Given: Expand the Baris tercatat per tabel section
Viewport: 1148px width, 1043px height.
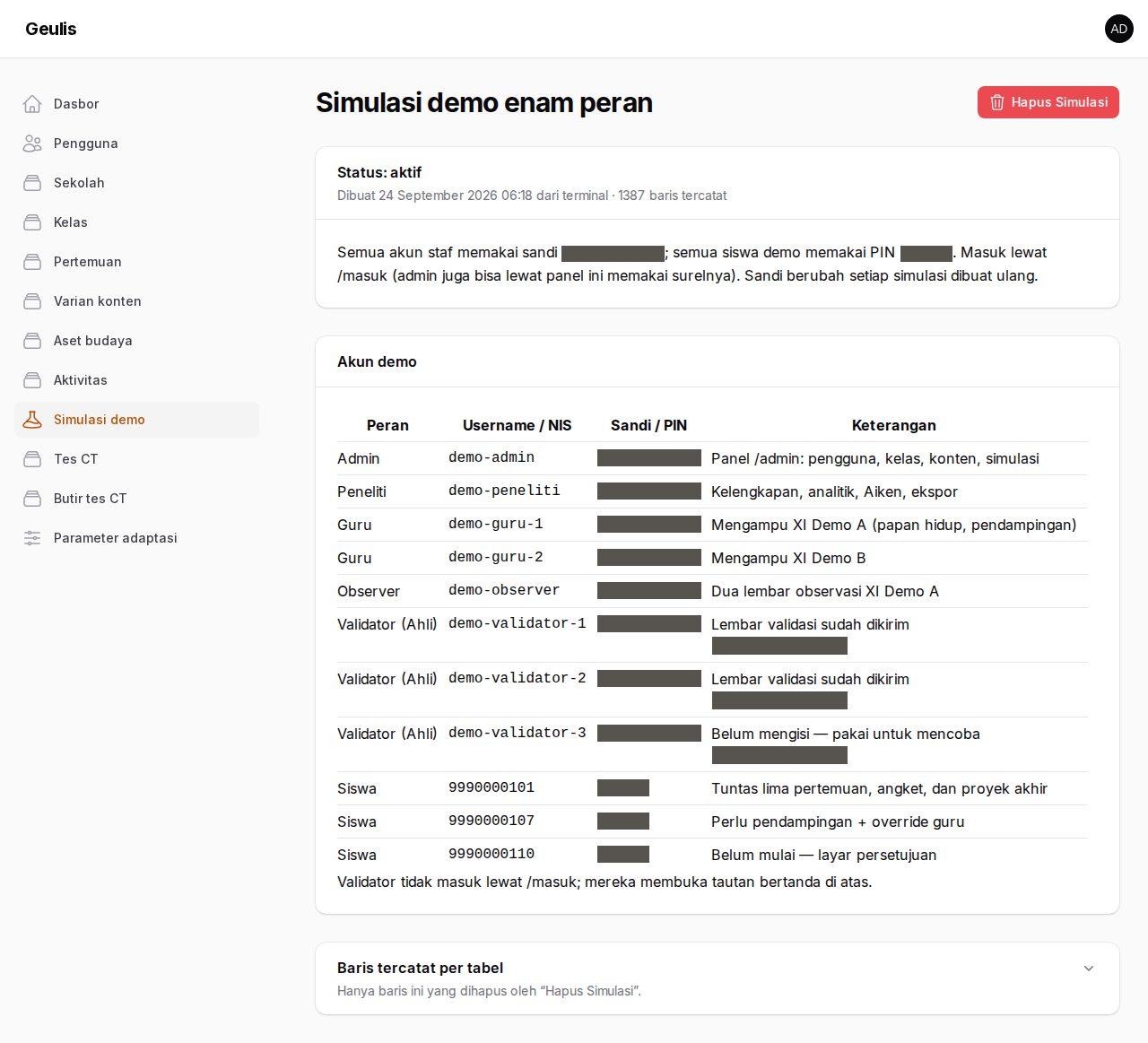Looking at the screenshot, I should tap(717, 978).
